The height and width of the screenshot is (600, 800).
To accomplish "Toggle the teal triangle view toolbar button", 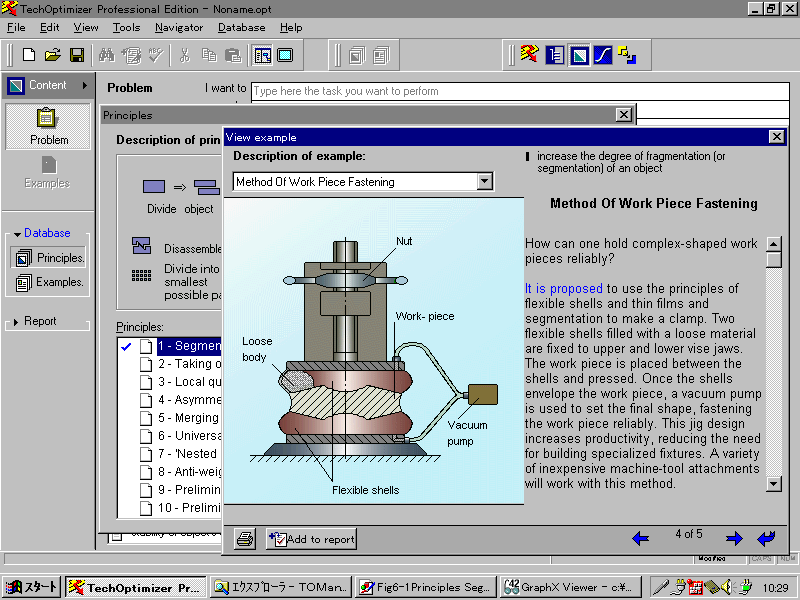I will click(x=579, y=55).
